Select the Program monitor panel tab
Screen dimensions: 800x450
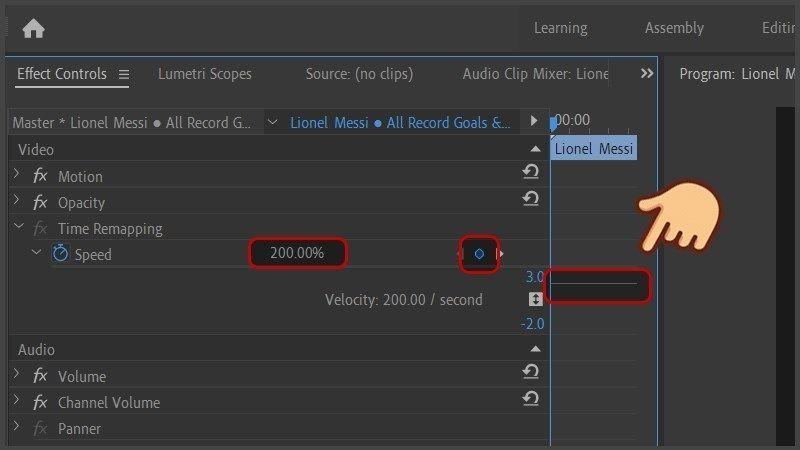click(x=737, y=74)
